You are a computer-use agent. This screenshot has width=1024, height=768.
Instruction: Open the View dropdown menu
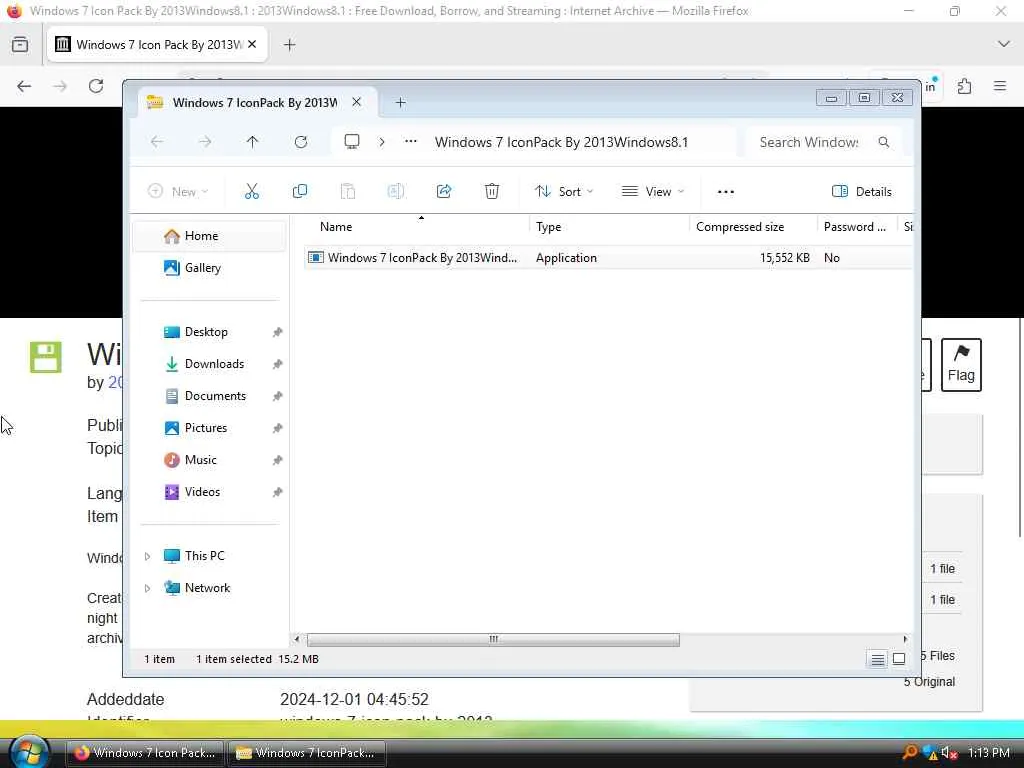point(653,191)
